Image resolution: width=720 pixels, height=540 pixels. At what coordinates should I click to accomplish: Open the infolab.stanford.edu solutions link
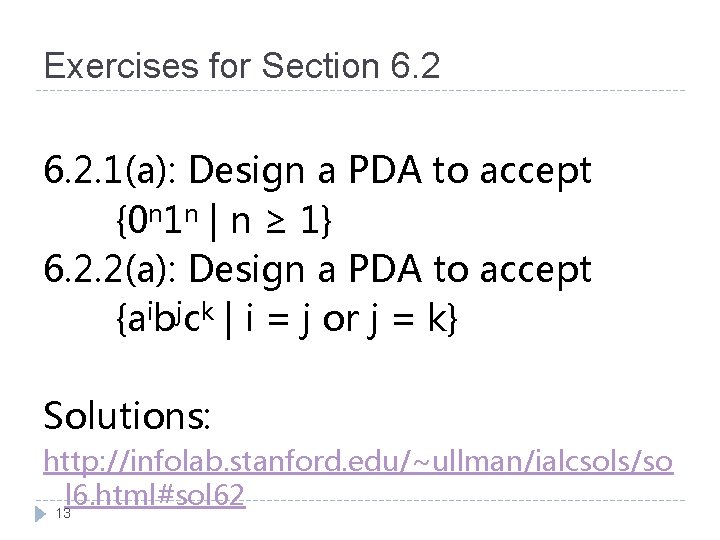[358, 461]
